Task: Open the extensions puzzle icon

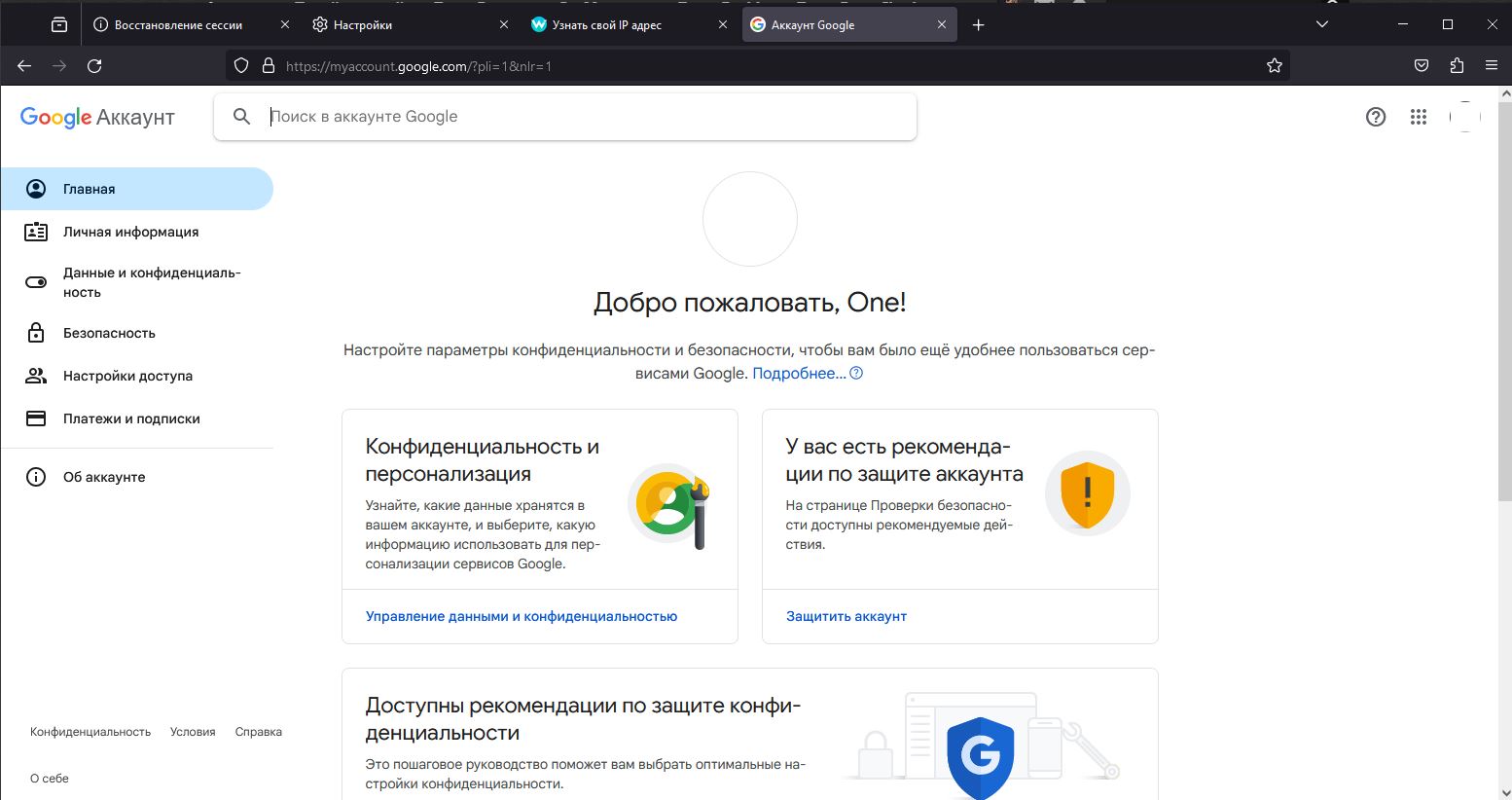Action: tap(1457, 66)
